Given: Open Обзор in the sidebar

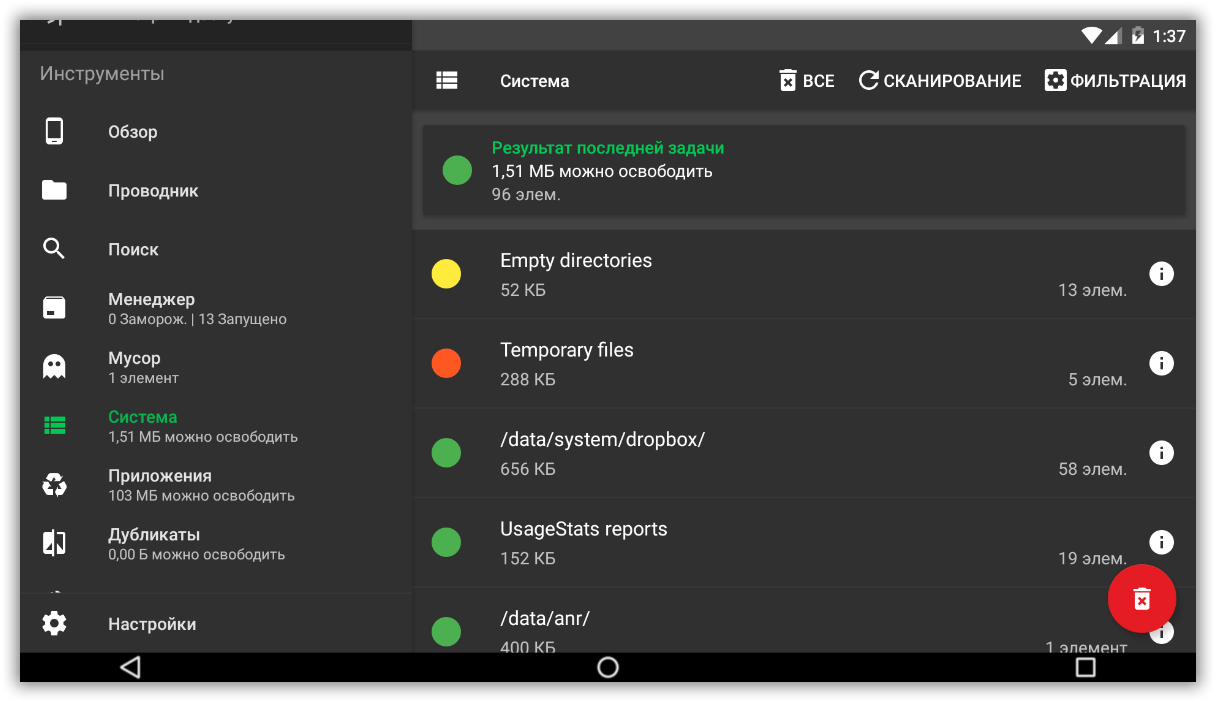Looking at the screenshot, I should click(x=133, y=132).
